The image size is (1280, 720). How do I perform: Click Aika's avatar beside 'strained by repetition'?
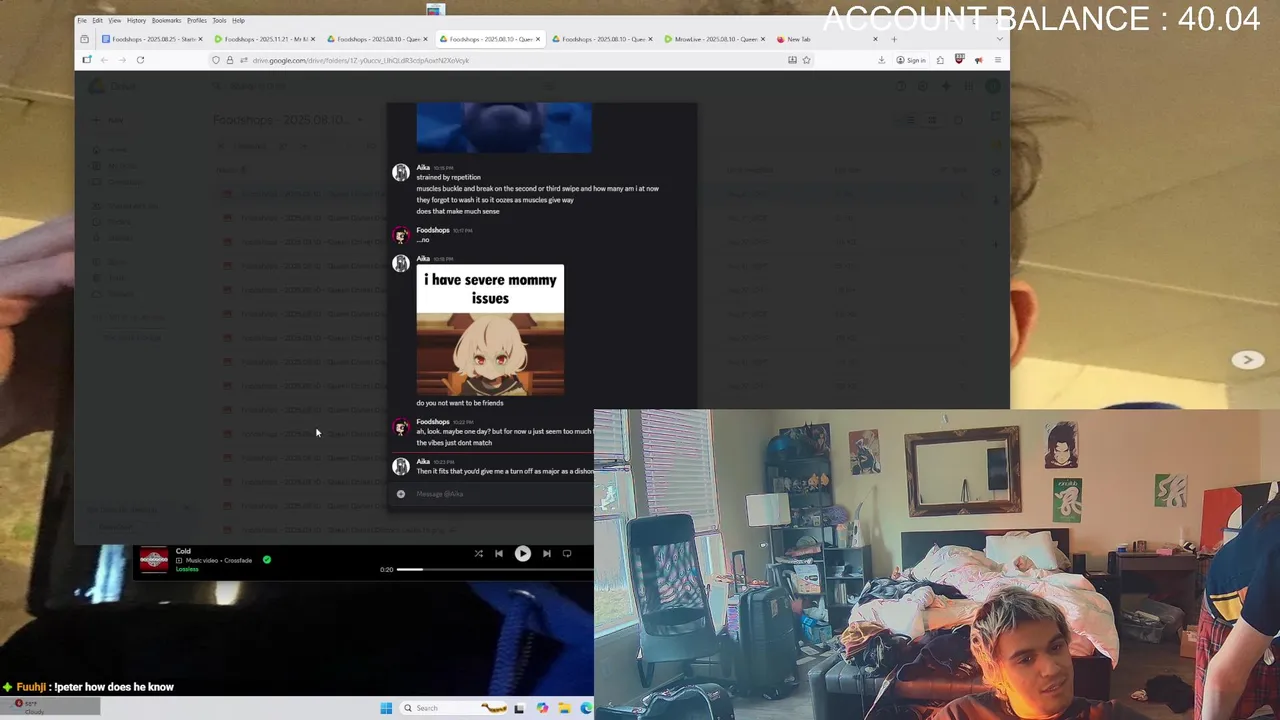tap(401, 173)
